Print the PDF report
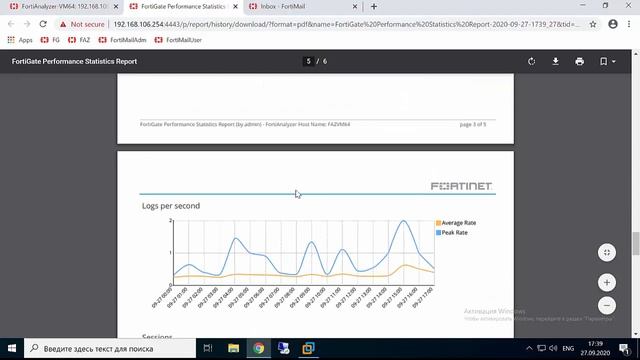The height and width of the screenshot is (360, 640). [579, 62]
